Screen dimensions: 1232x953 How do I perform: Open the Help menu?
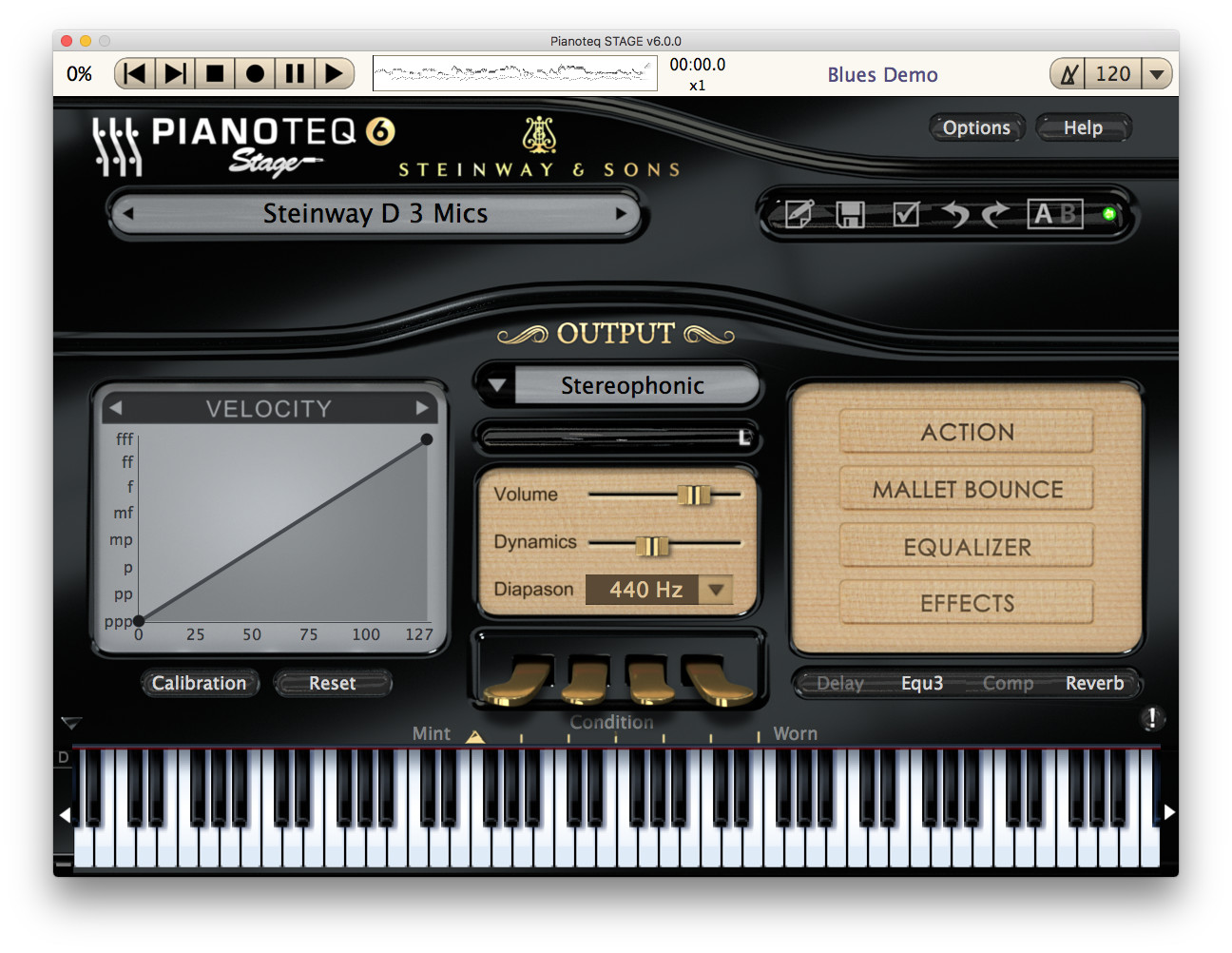point(1083,127)
